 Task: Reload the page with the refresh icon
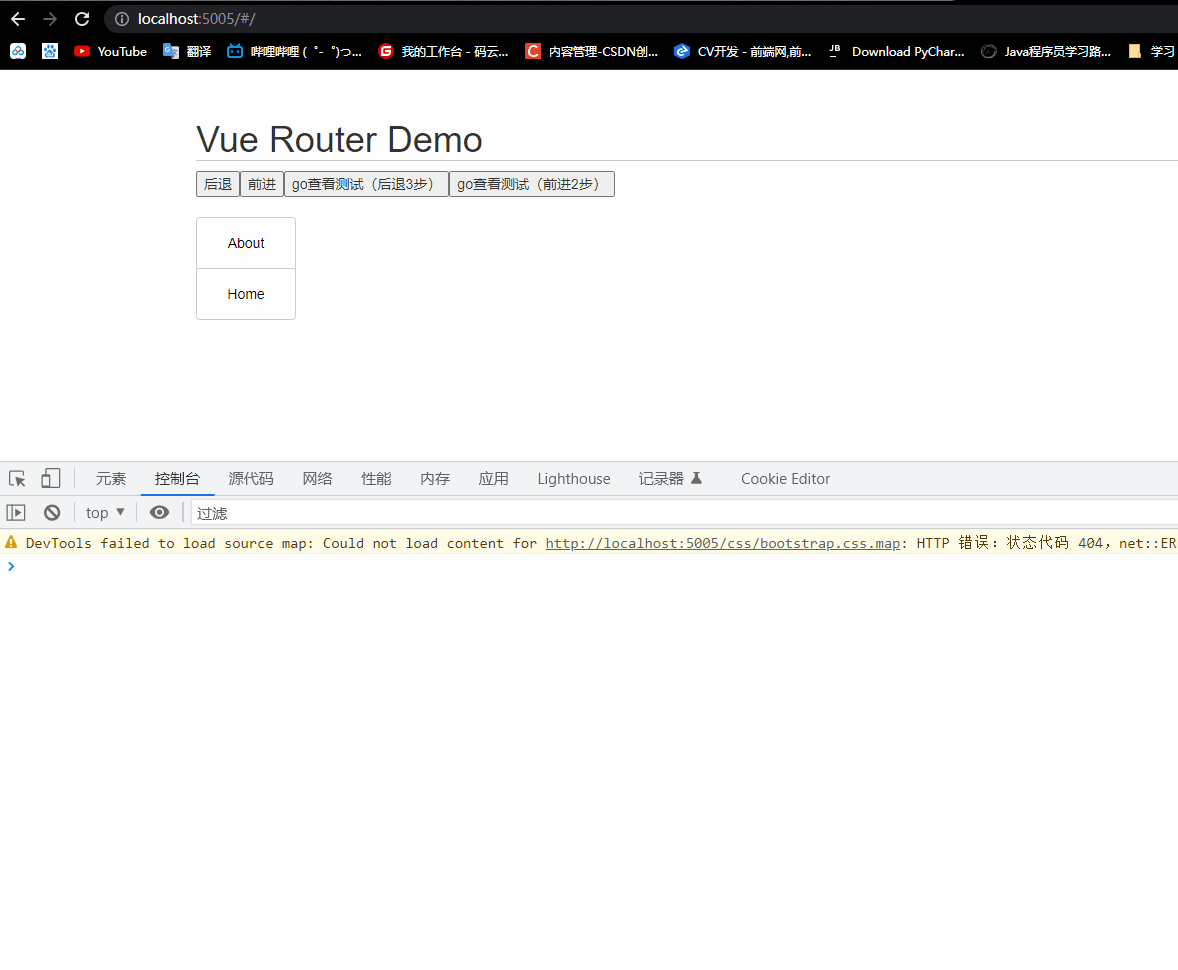click(82, 19)
